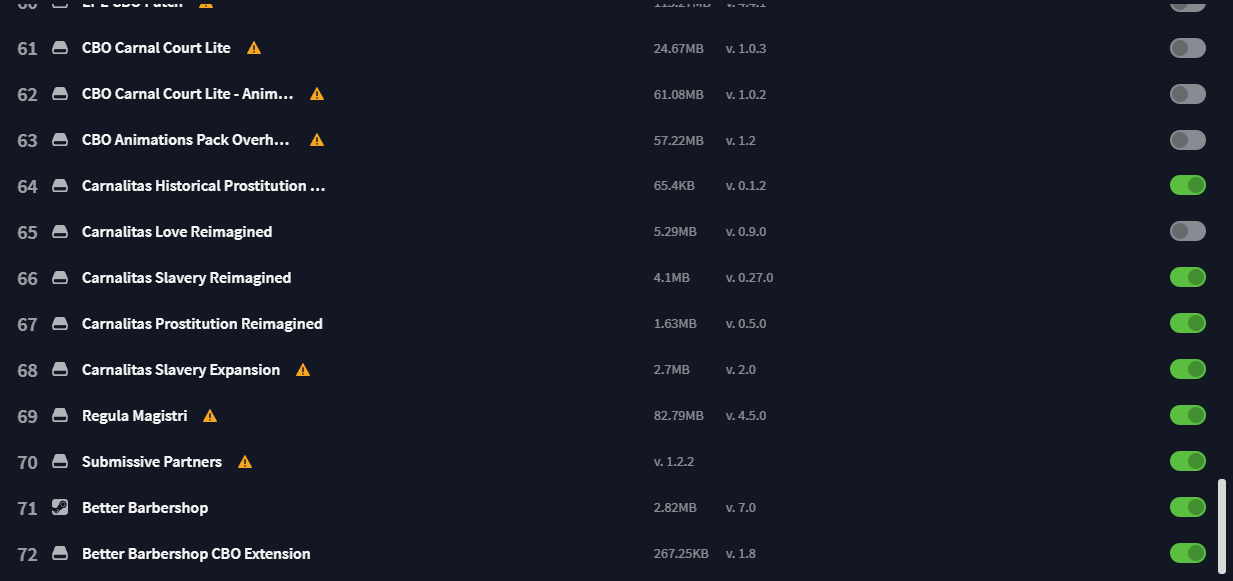This screenshot has height=581, width=1233.
Task: Click the warning icon by Carnalitas Slavery Expansion
Action: click(x=303, y=370)
